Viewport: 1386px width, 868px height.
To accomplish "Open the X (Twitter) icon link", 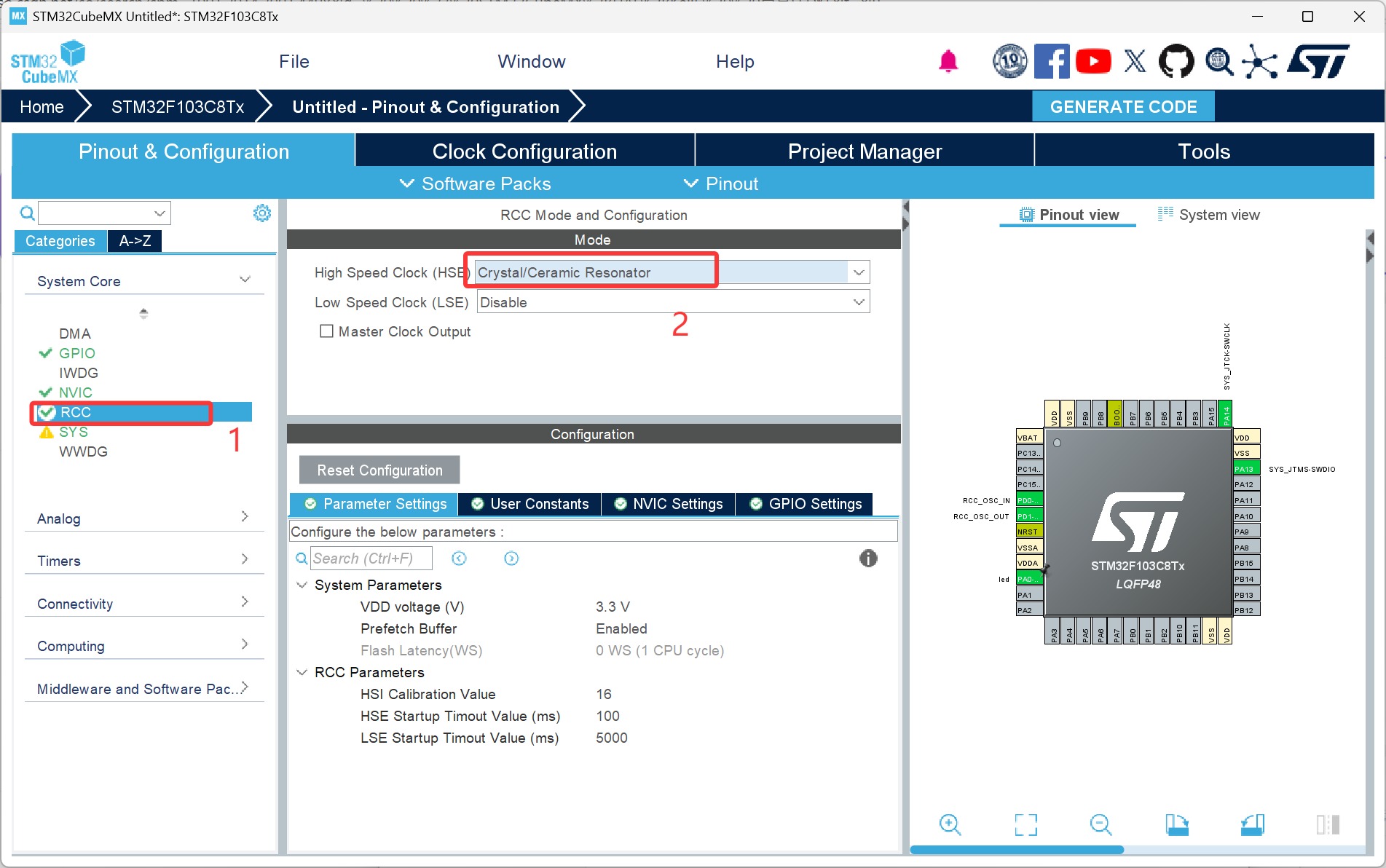I will click(1135, 61).
